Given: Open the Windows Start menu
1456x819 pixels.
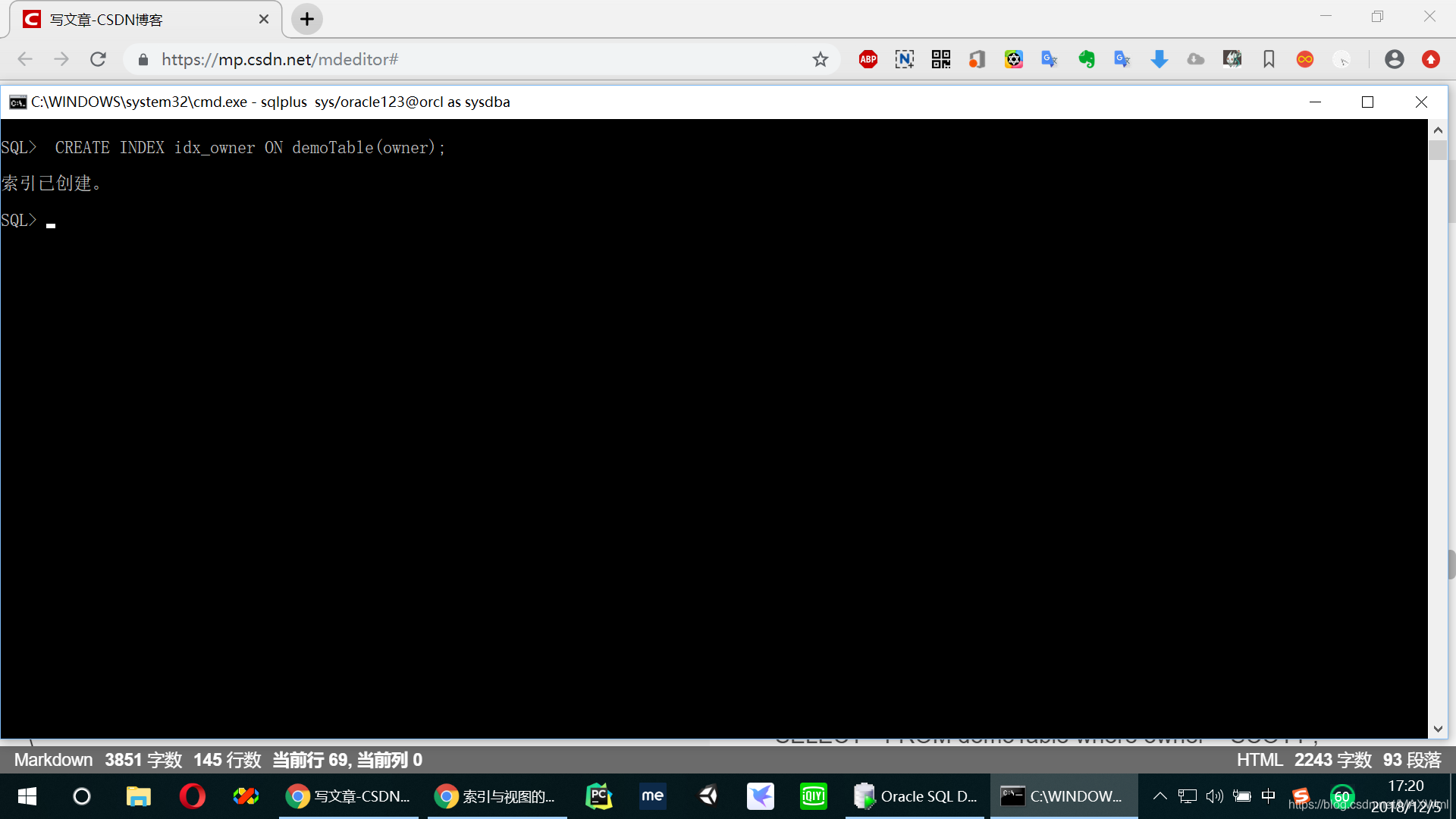Looking at the screenshot, I should coord(27,796).
